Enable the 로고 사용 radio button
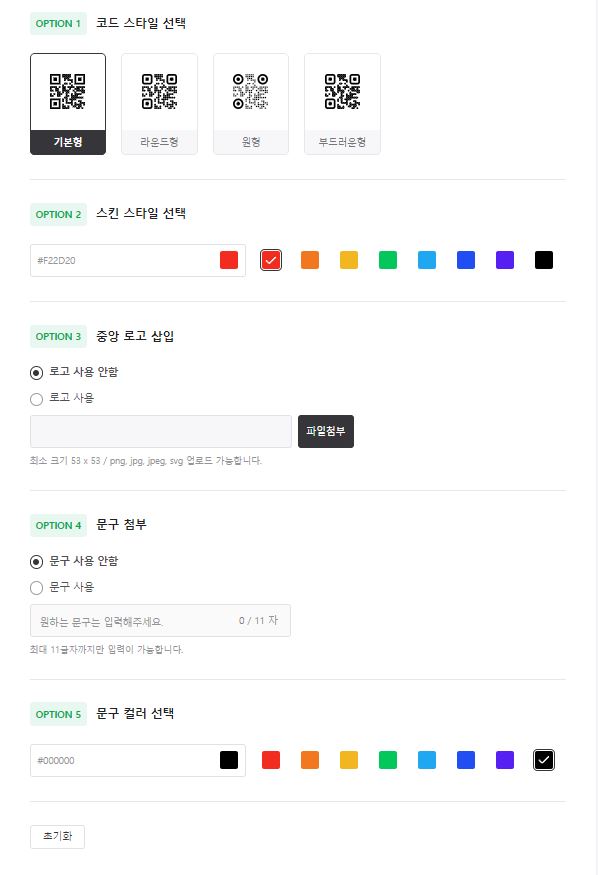 point(35,398)
